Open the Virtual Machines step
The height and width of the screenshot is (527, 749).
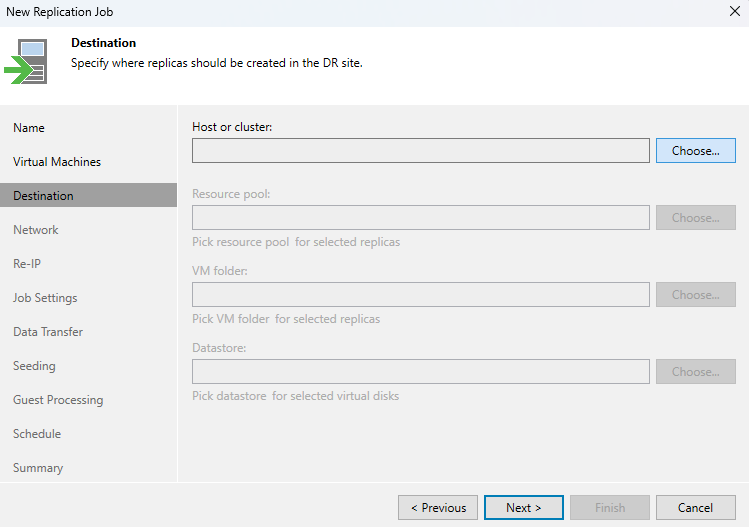[57, 161]
